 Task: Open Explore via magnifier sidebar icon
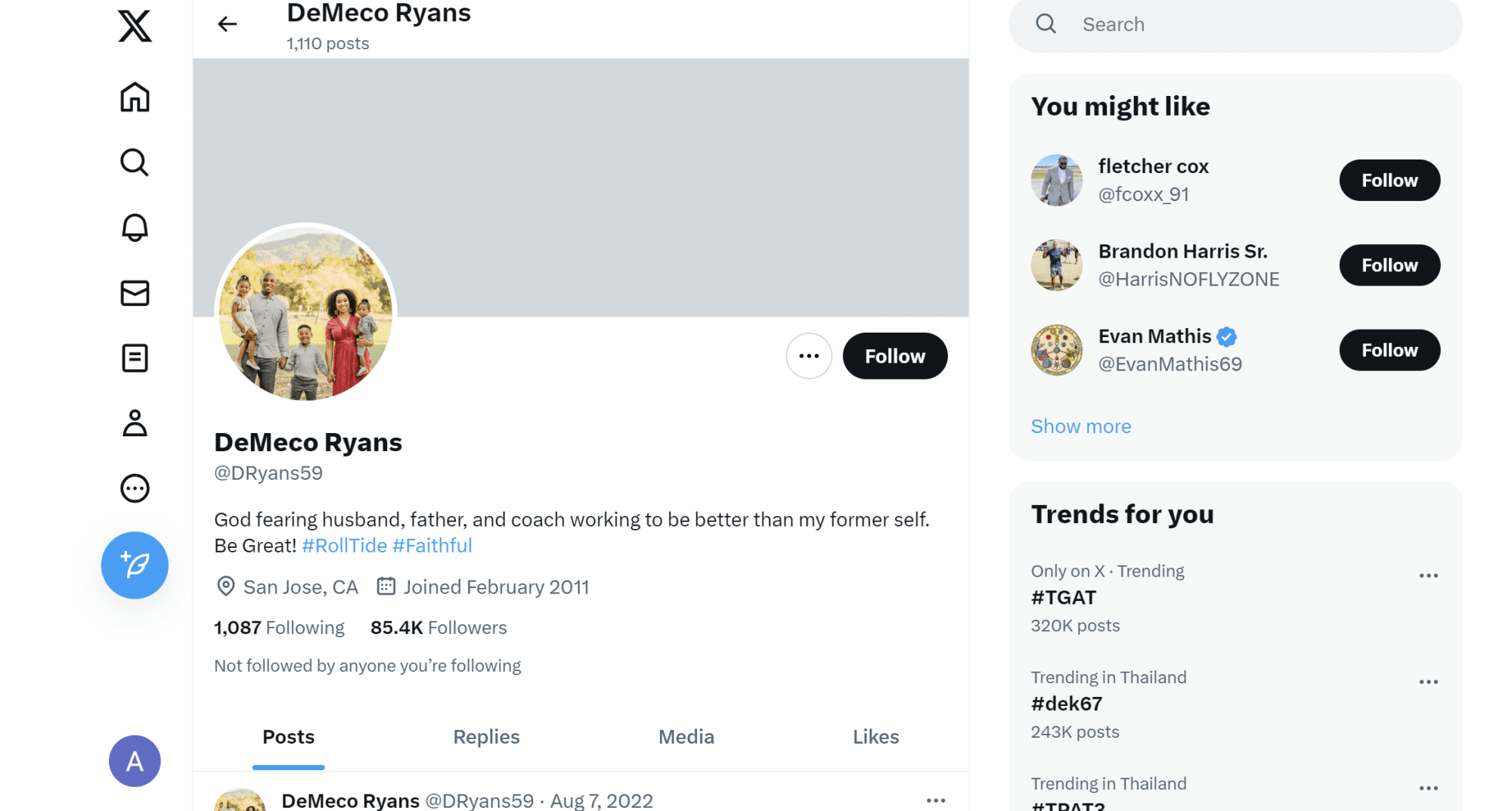click(x=135, y=162)
